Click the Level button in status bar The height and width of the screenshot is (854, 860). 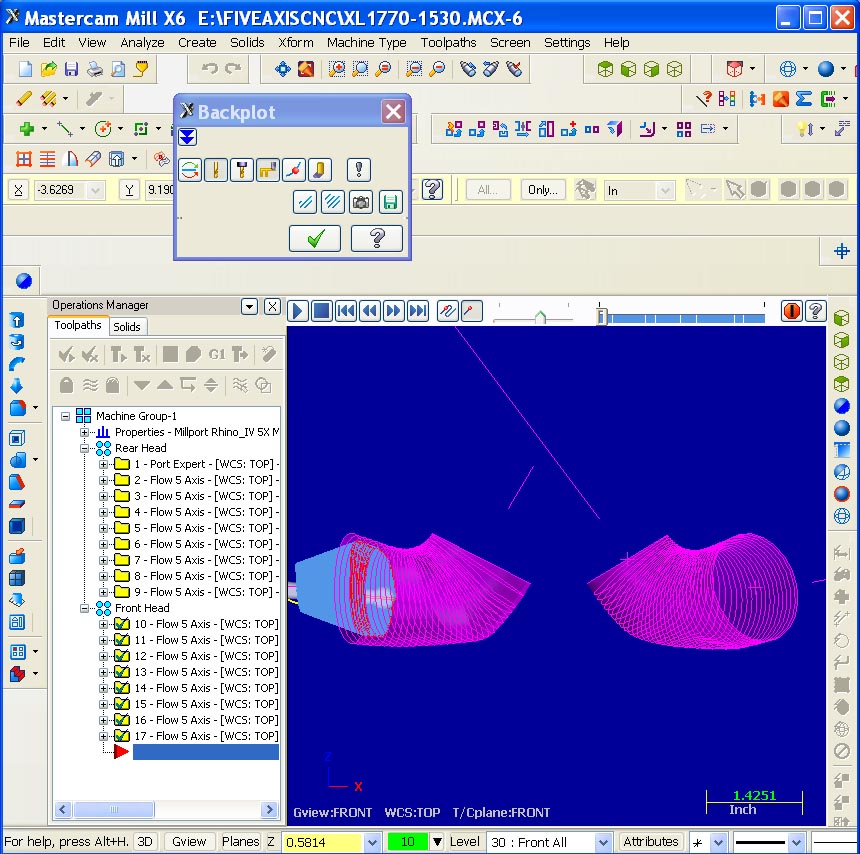(x=464, y=842)
